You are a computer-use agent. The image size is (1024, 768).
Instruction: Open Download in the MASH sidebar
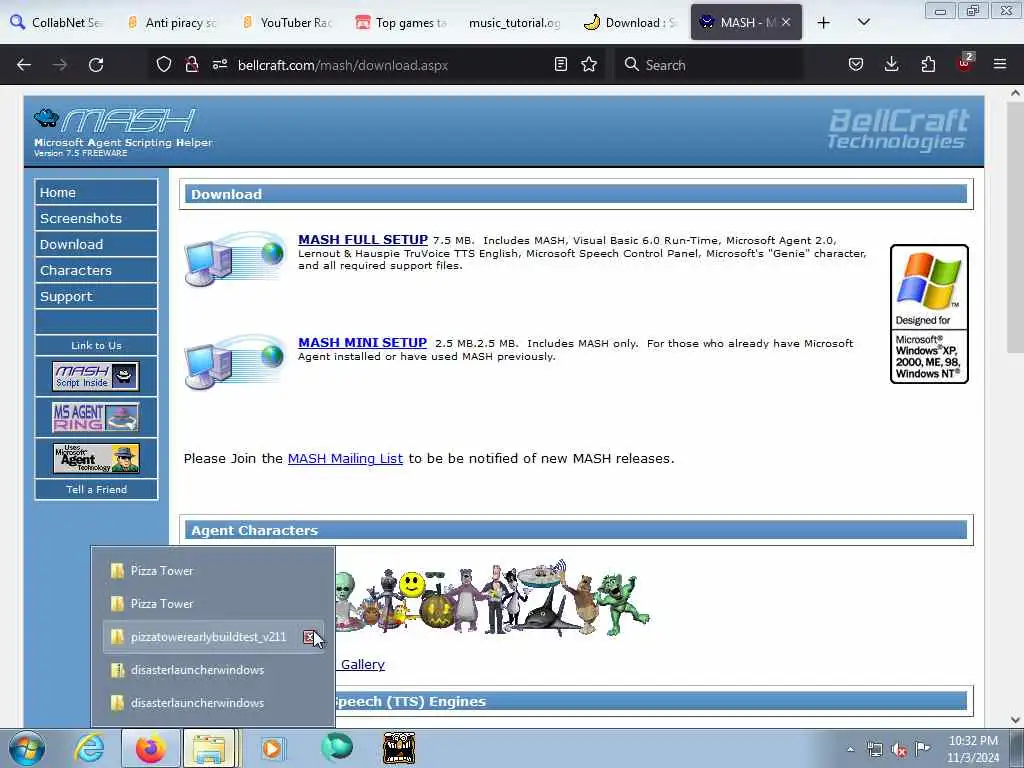point(96,244)
